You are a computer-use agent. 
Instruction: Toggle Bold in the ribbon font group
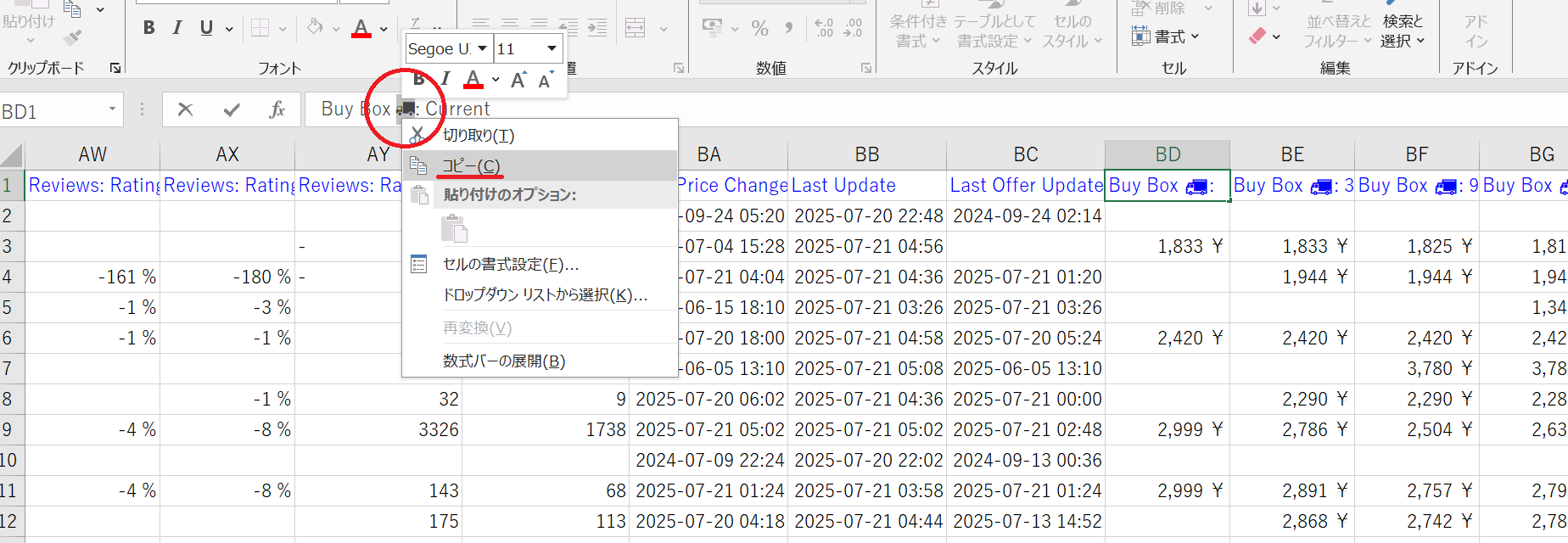[x=148, y=28]
